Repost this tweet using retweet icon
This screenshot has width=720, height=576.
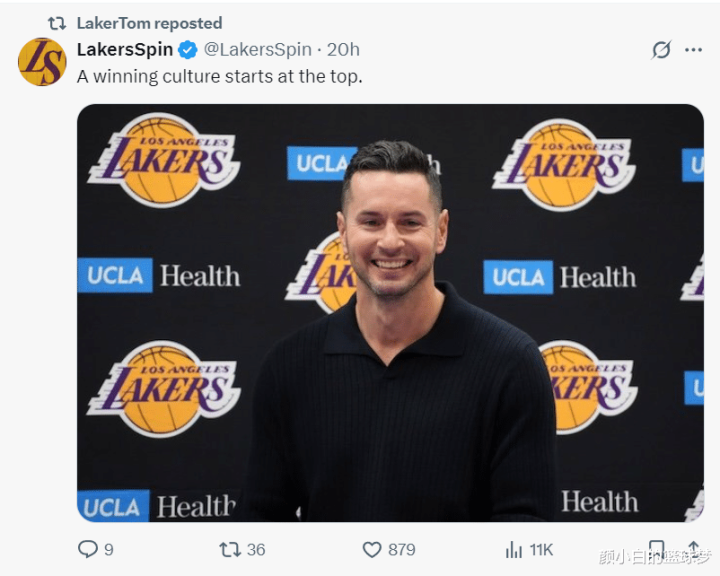(229, 549)
